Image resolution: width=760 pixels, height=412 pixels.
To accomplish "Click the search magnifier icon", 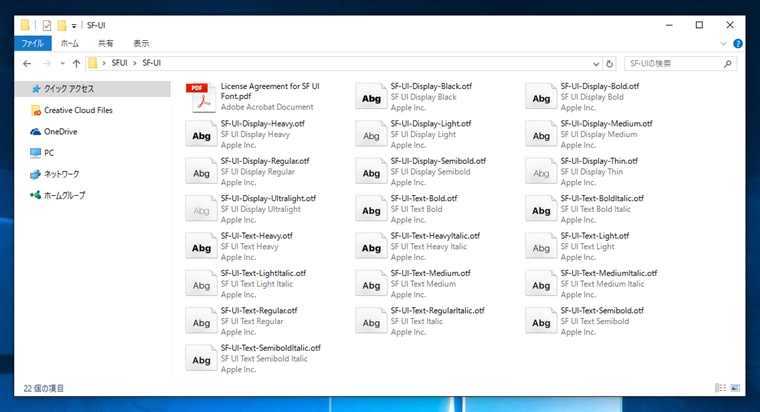I will (728, 63).
